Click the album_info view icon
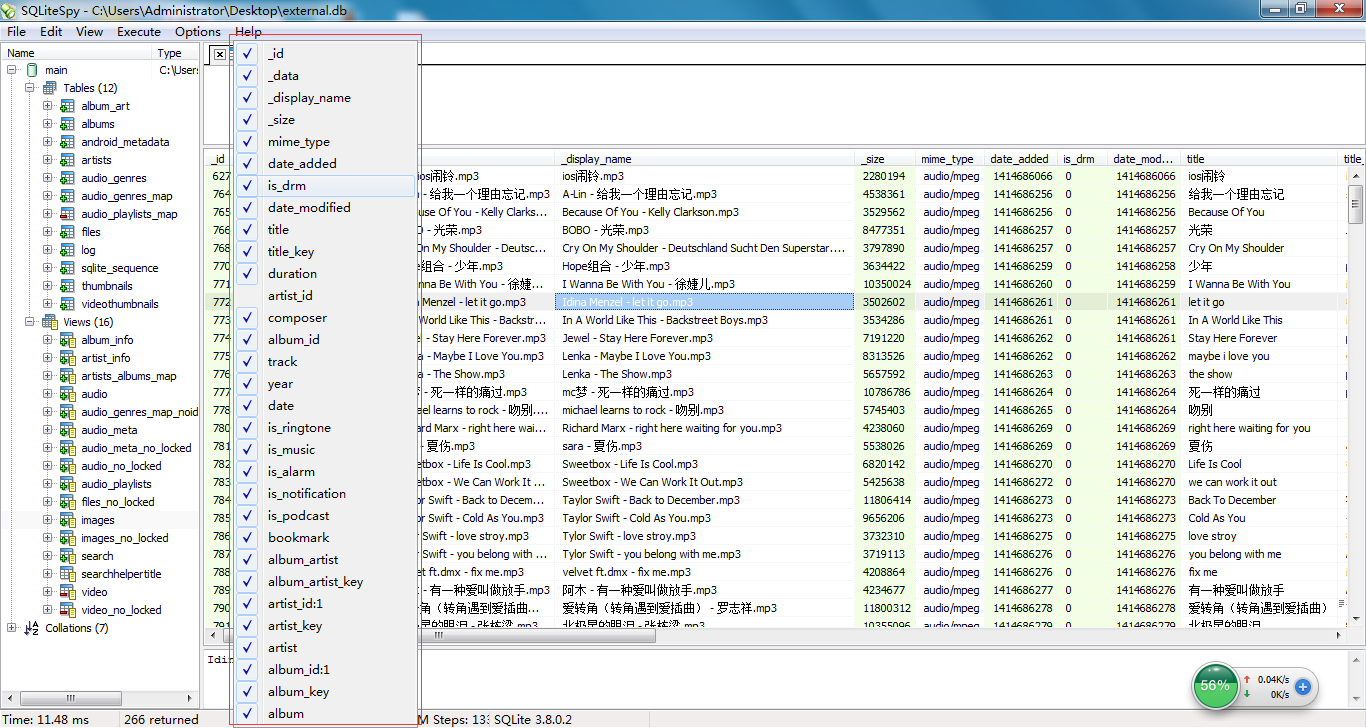Screen dimensions: 1366x728 click(x=67, y=340)
